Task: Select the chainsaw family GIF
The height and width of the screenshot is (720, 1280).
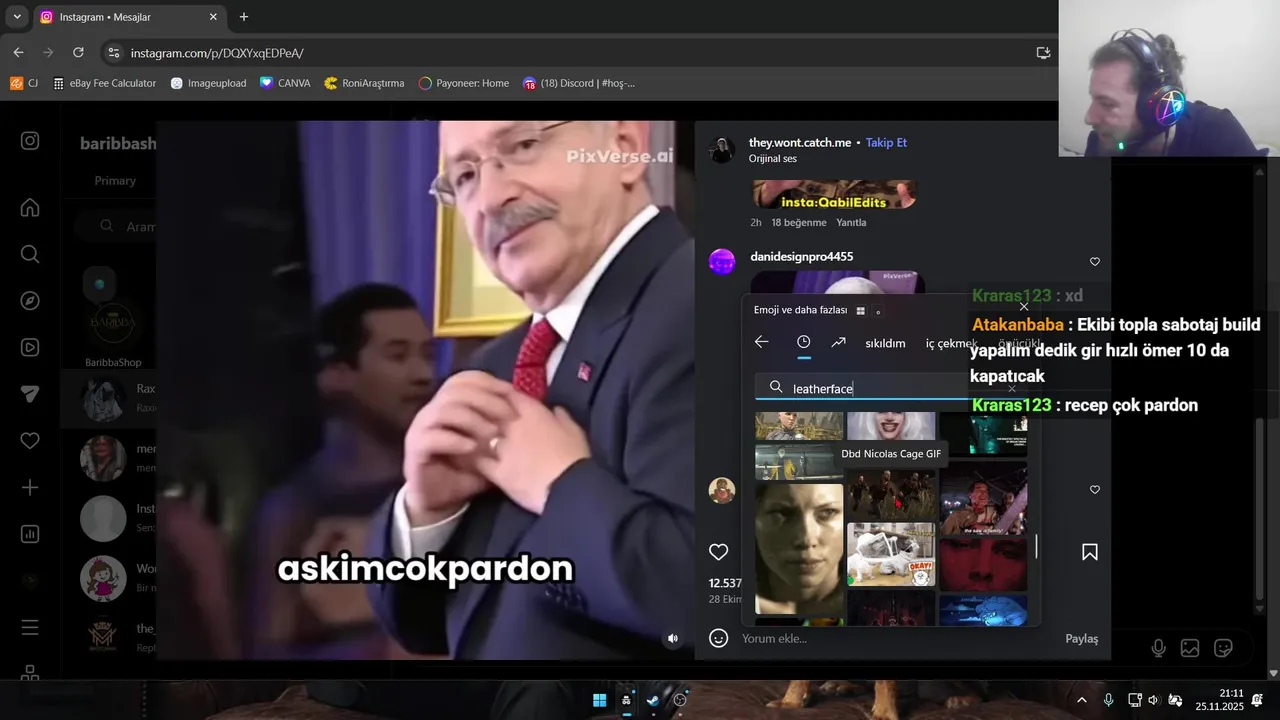Action: 983,497
